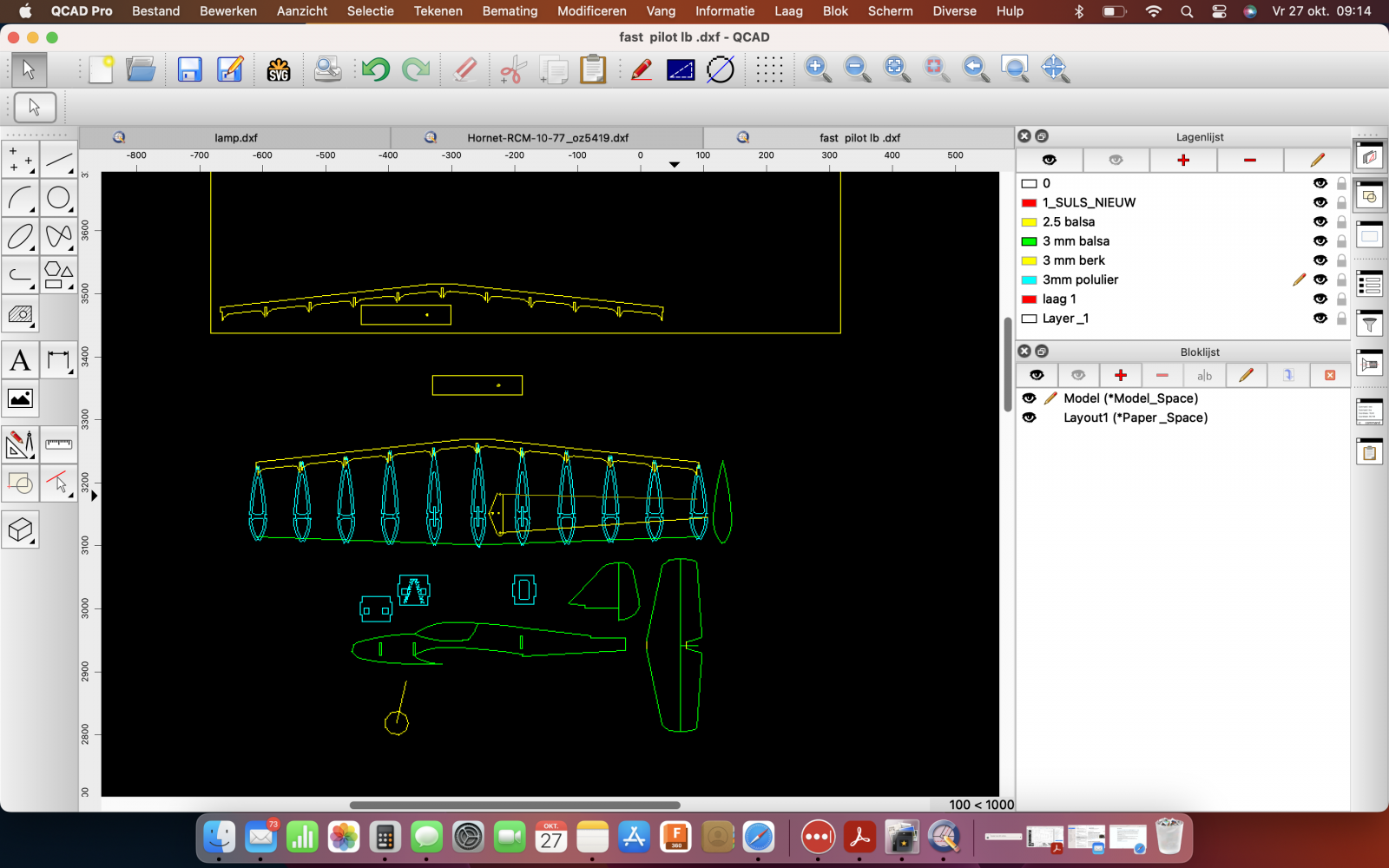Image resolution: width=1389 pixels, height=868 pixels.
Task: Edit selected layer attributes
Action: 1317,160
